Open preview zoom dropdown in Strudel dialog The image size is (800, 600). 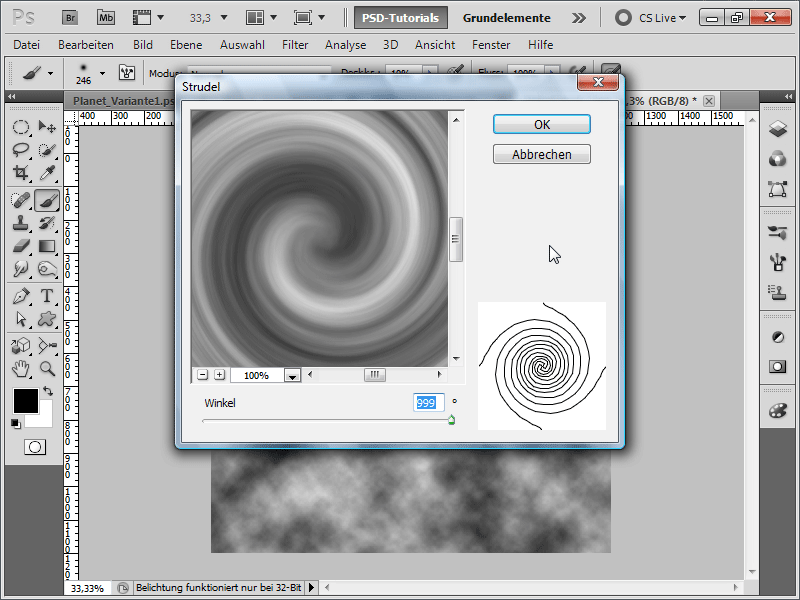click(x=292, y=376)
